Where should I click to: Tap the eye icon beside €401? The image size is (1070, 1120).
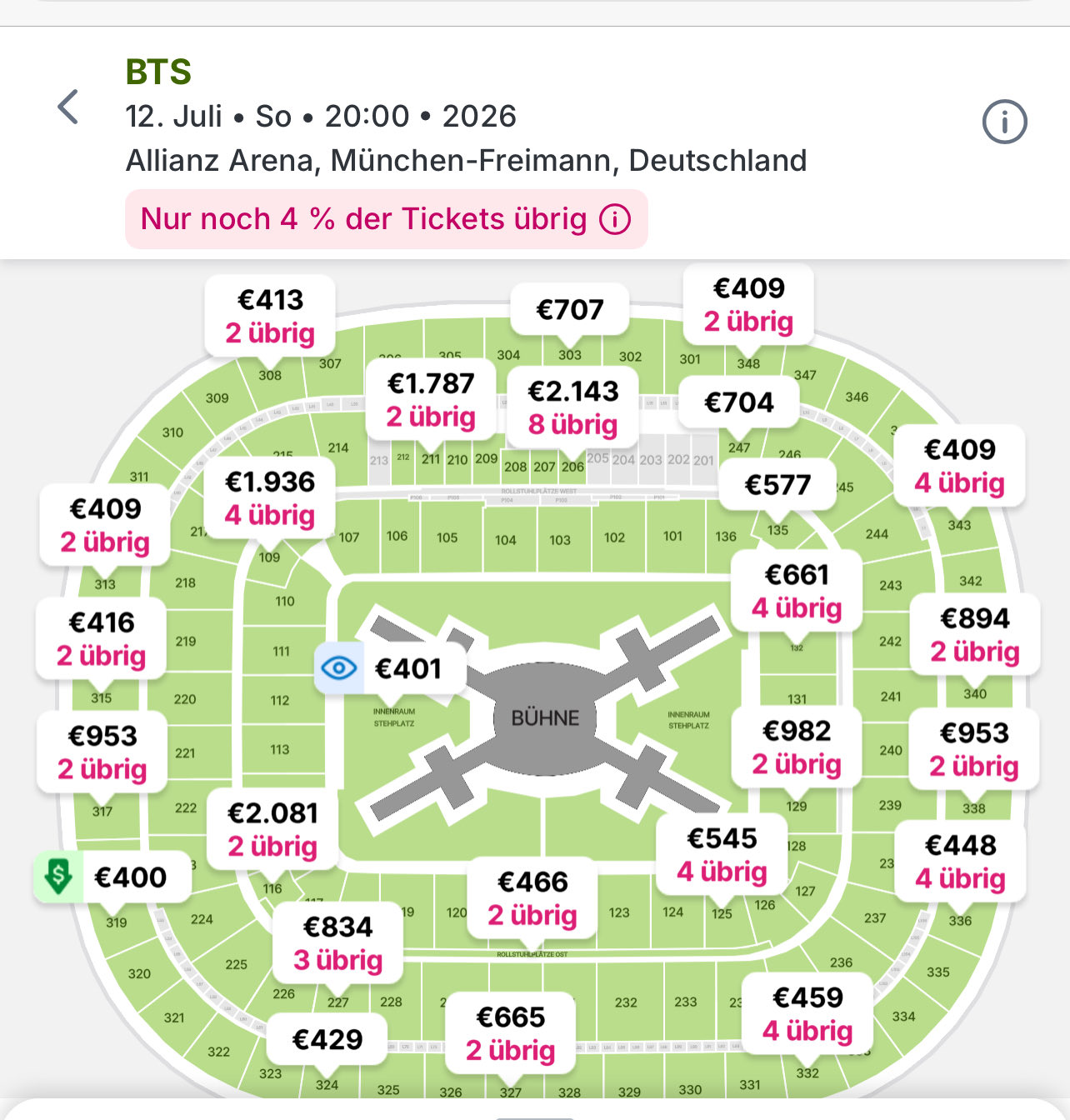point(339,668)
